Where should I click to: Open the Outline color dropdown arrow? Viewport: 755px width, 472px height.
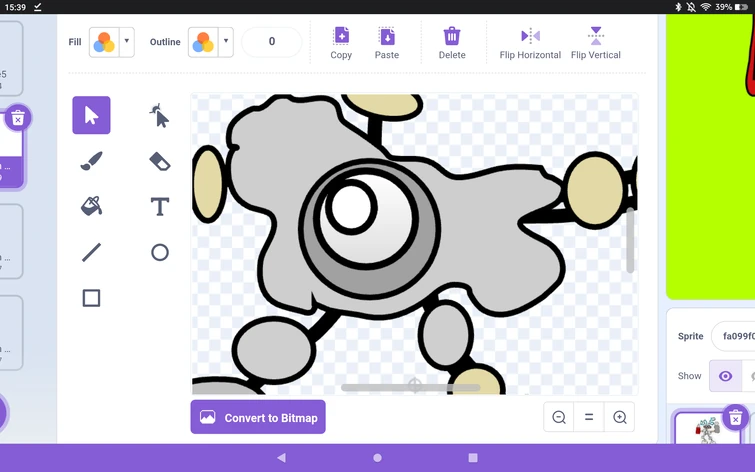click(x=226, y=41)
